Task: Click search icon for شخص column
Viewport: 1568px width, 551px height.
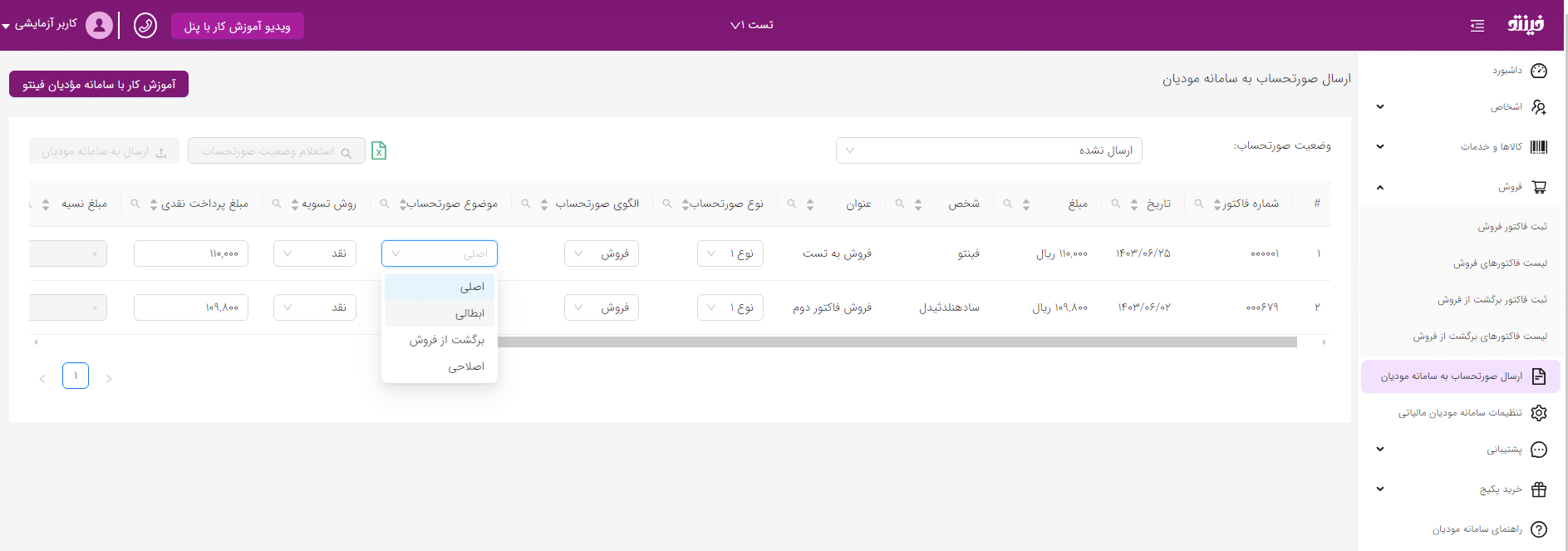Action: pos(899,204)
